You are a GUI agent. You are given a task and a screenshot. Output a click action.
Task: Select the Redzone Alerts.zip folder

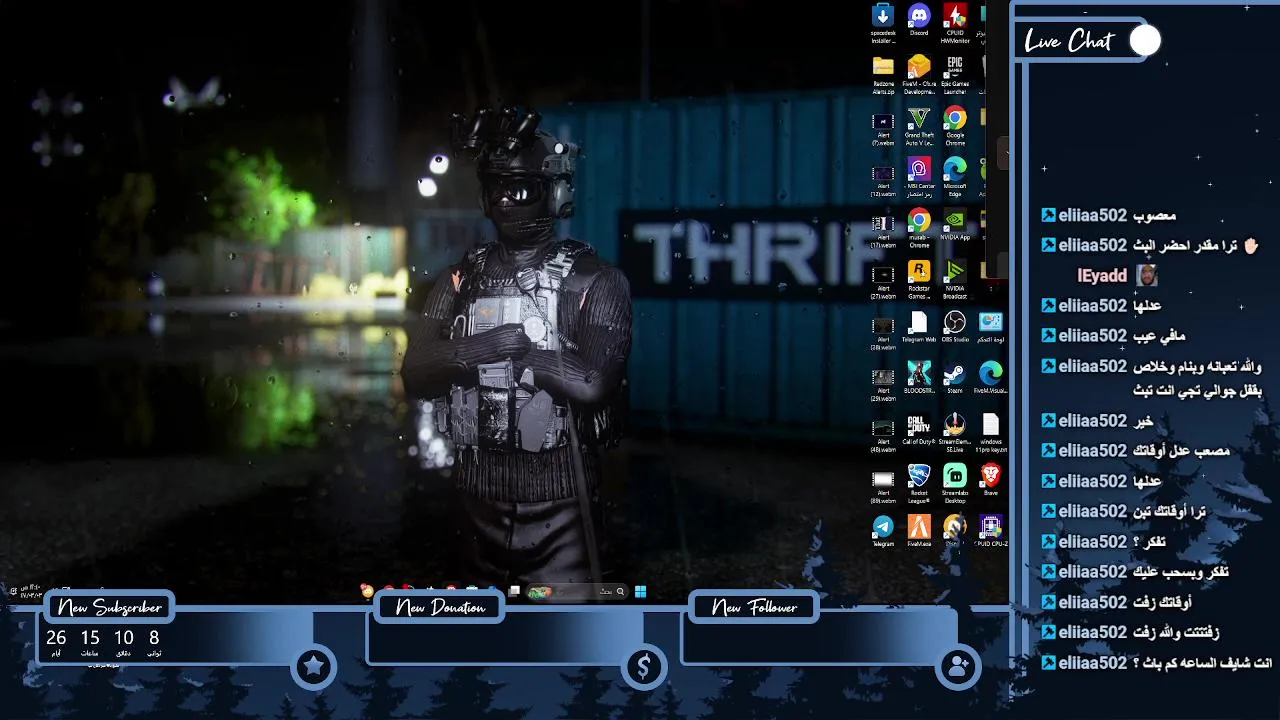pyautogui.click(x=883, y=76)
